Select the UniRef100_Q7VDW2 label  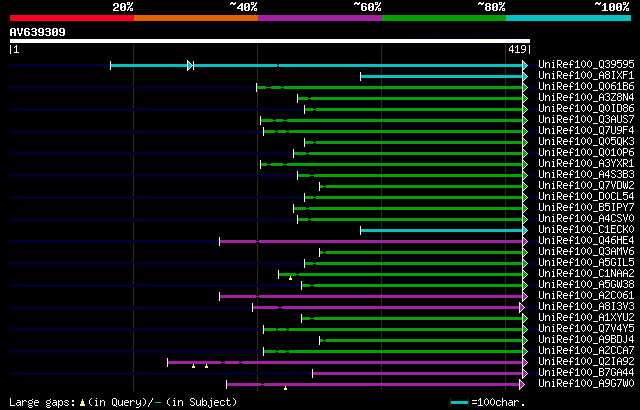coord(586,186)
